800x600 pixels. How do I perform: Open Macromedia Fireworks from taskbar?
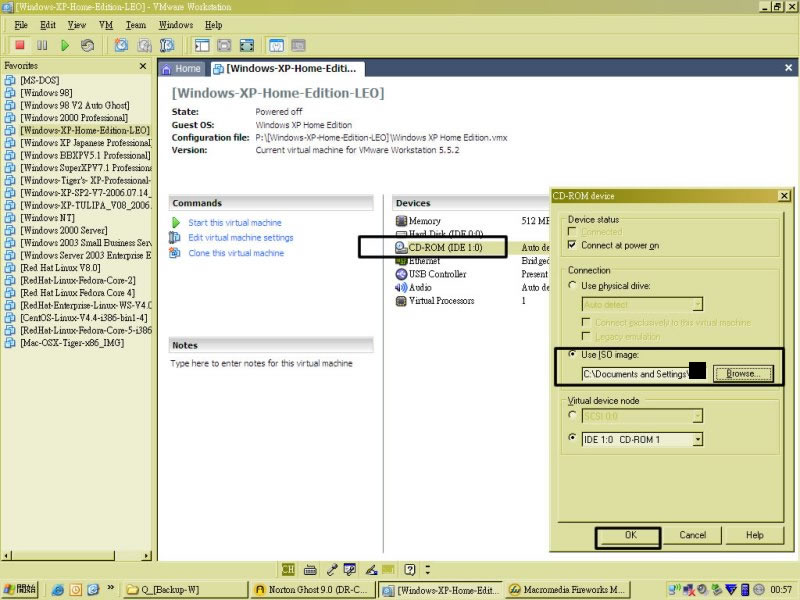coord(568,590)
